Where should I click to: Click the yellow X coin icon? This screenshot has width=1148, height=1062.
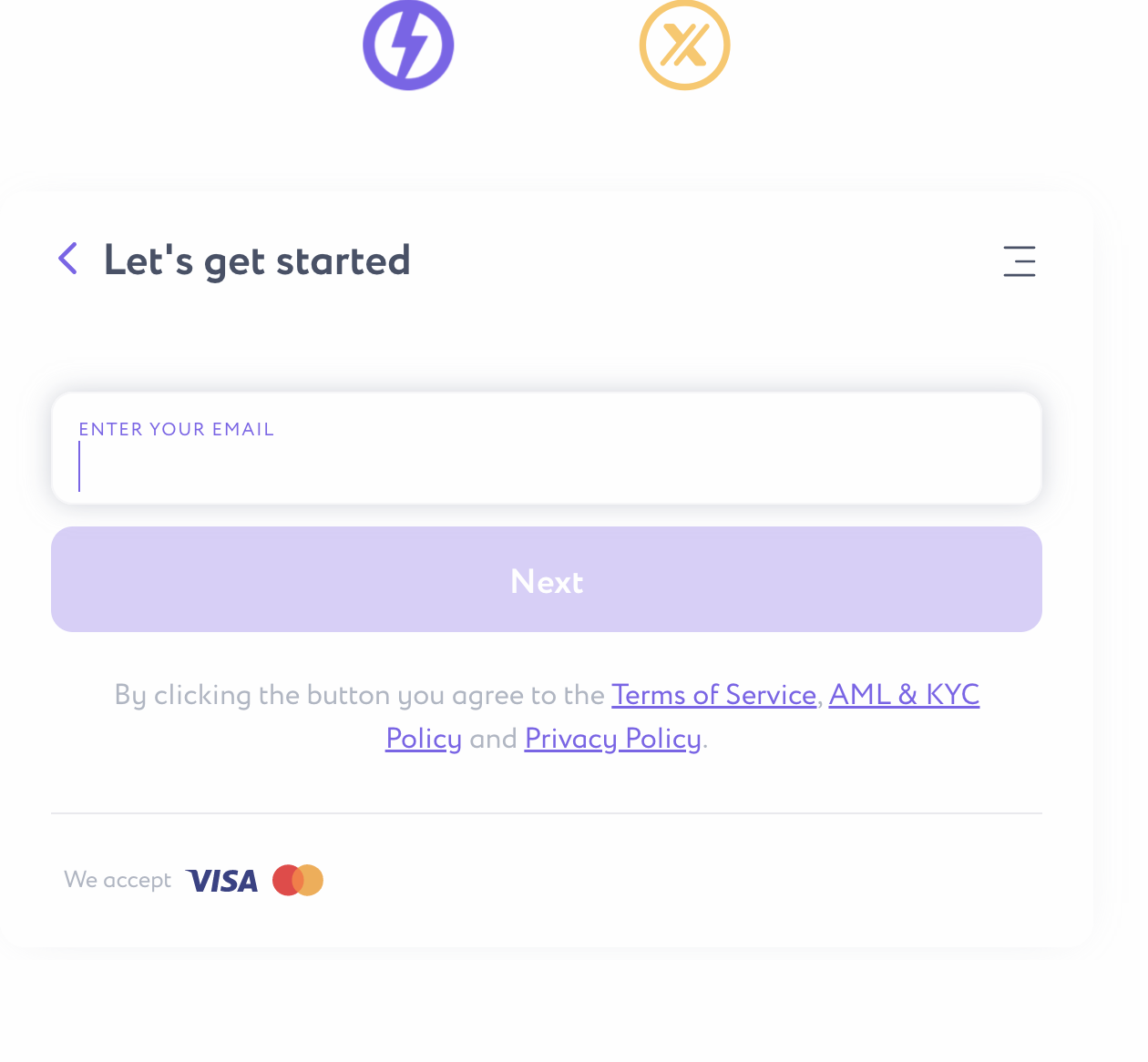click(684, 46)
